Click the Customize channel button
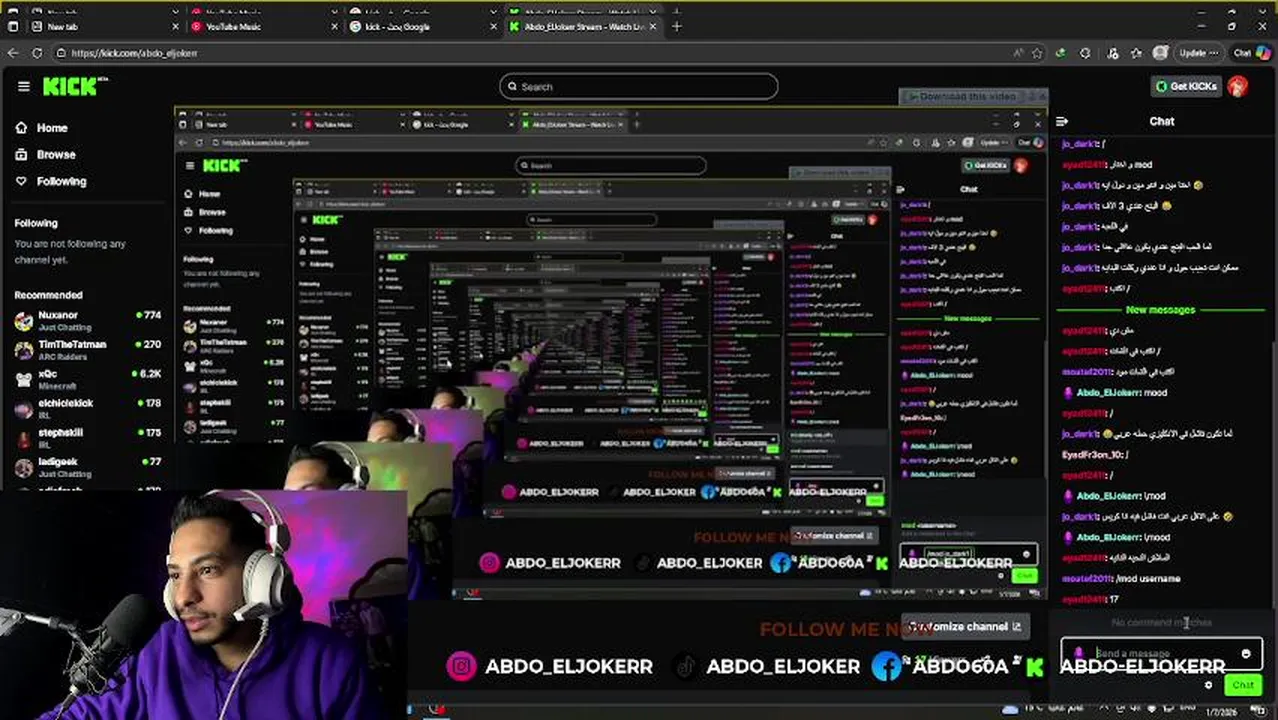Screen dimensions: 1278x720 964,626
